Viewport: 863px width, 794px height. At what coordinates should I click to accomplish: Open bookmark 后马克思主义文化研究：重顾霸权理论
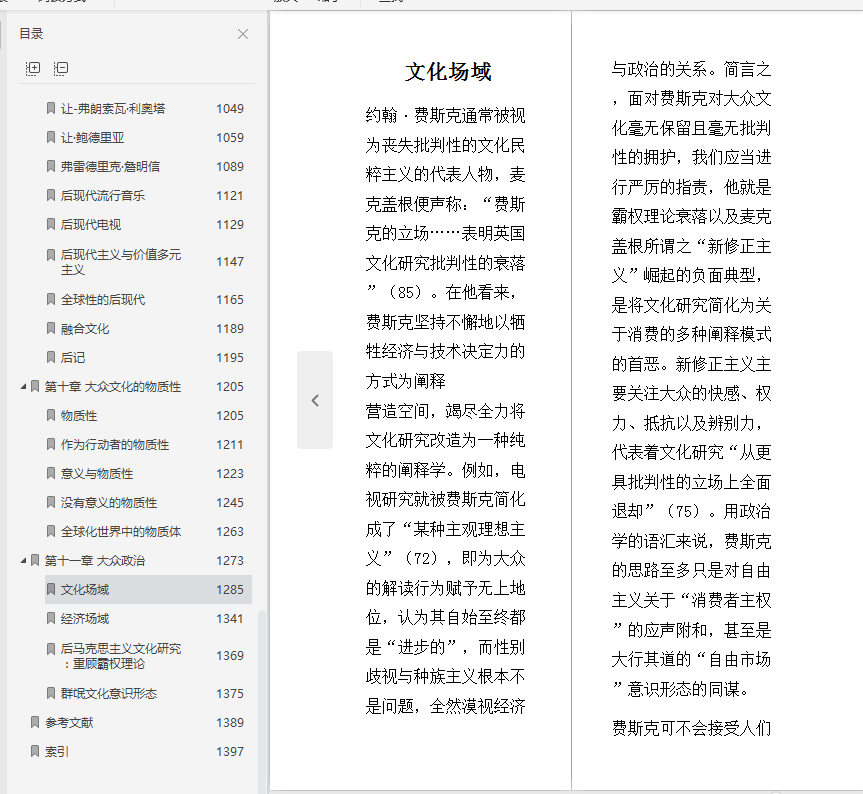click(121, 656)
